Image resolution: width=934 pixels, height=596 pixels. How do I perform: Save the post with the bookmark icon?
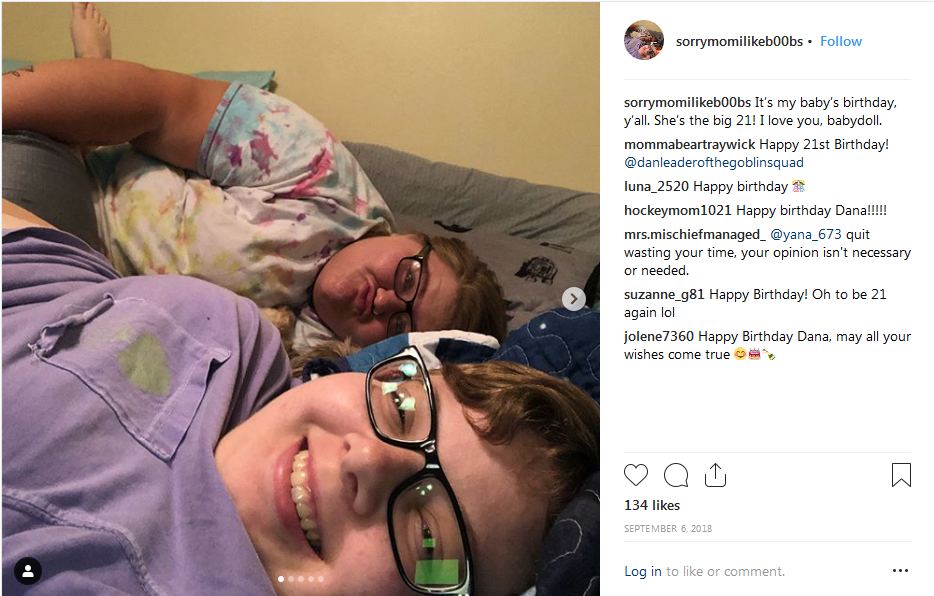[901, 475]
